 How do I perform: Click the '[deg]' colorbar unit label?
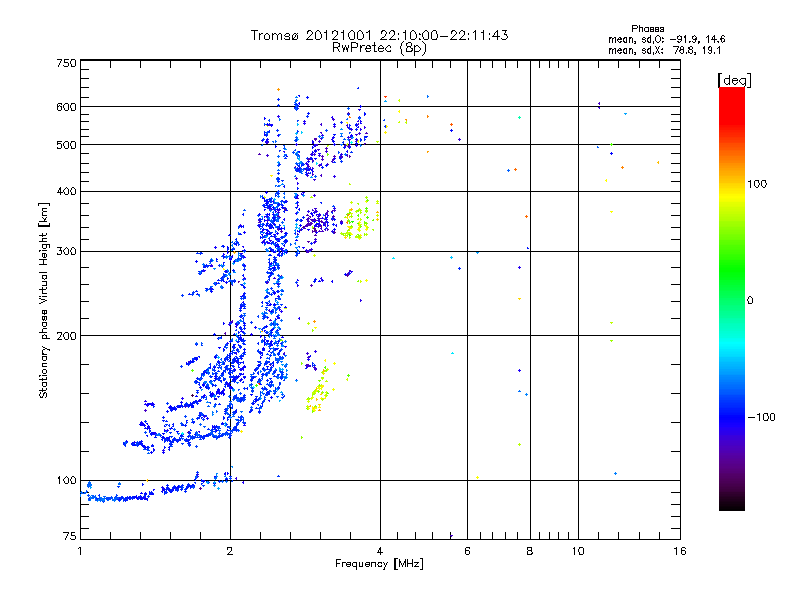734,80
